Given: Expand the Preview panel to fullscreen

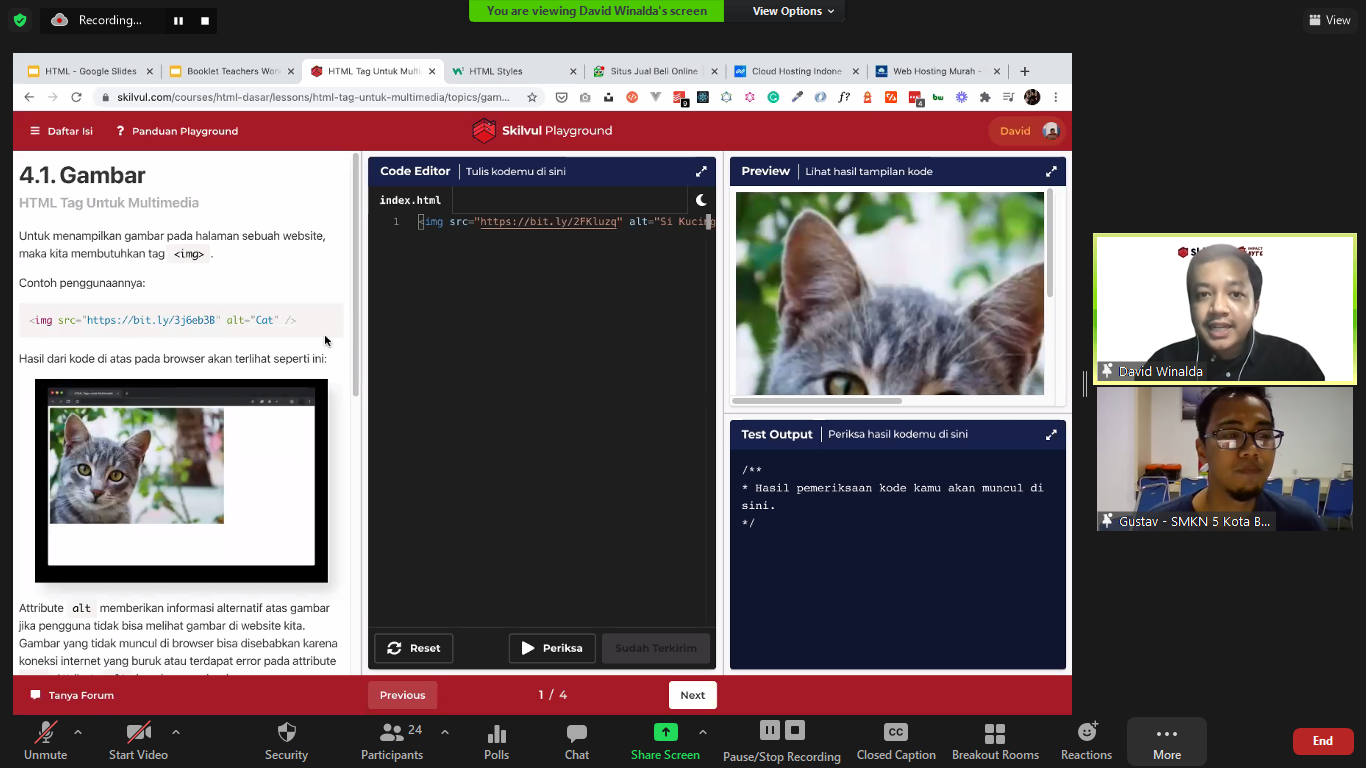Looking at the screenshot, I should [1051, 170].
